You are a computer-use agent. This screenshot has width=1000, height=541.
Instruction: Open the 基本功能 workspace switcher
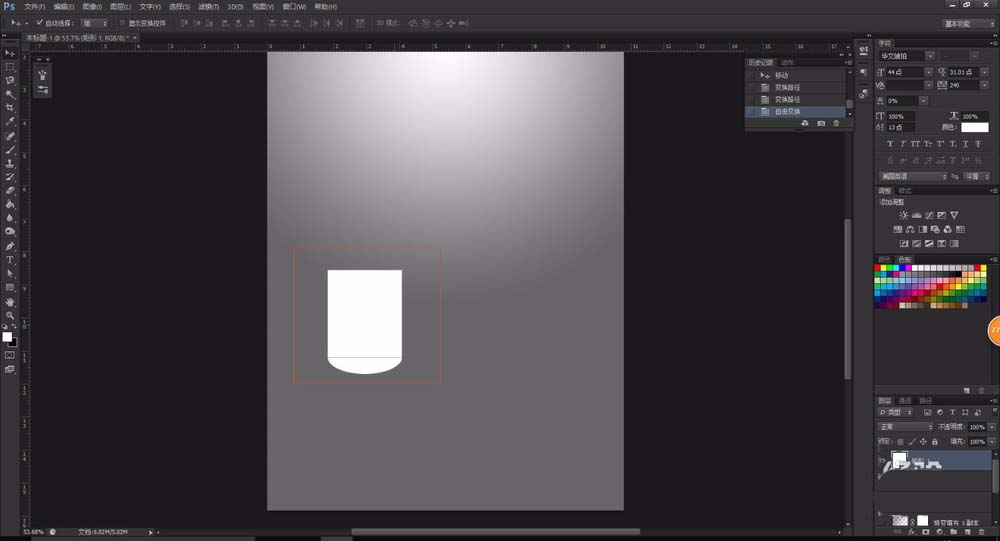coord(968,24)
